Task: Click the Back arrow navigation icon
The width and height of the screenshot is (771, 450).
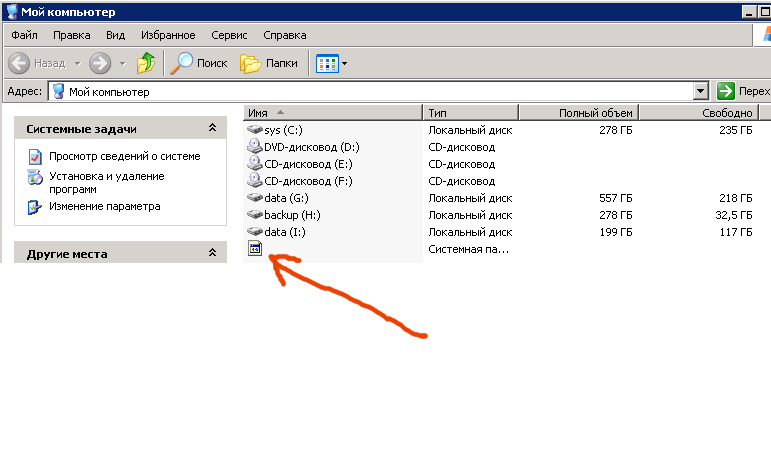Action: pyautogui.click(x=20, y=63)
